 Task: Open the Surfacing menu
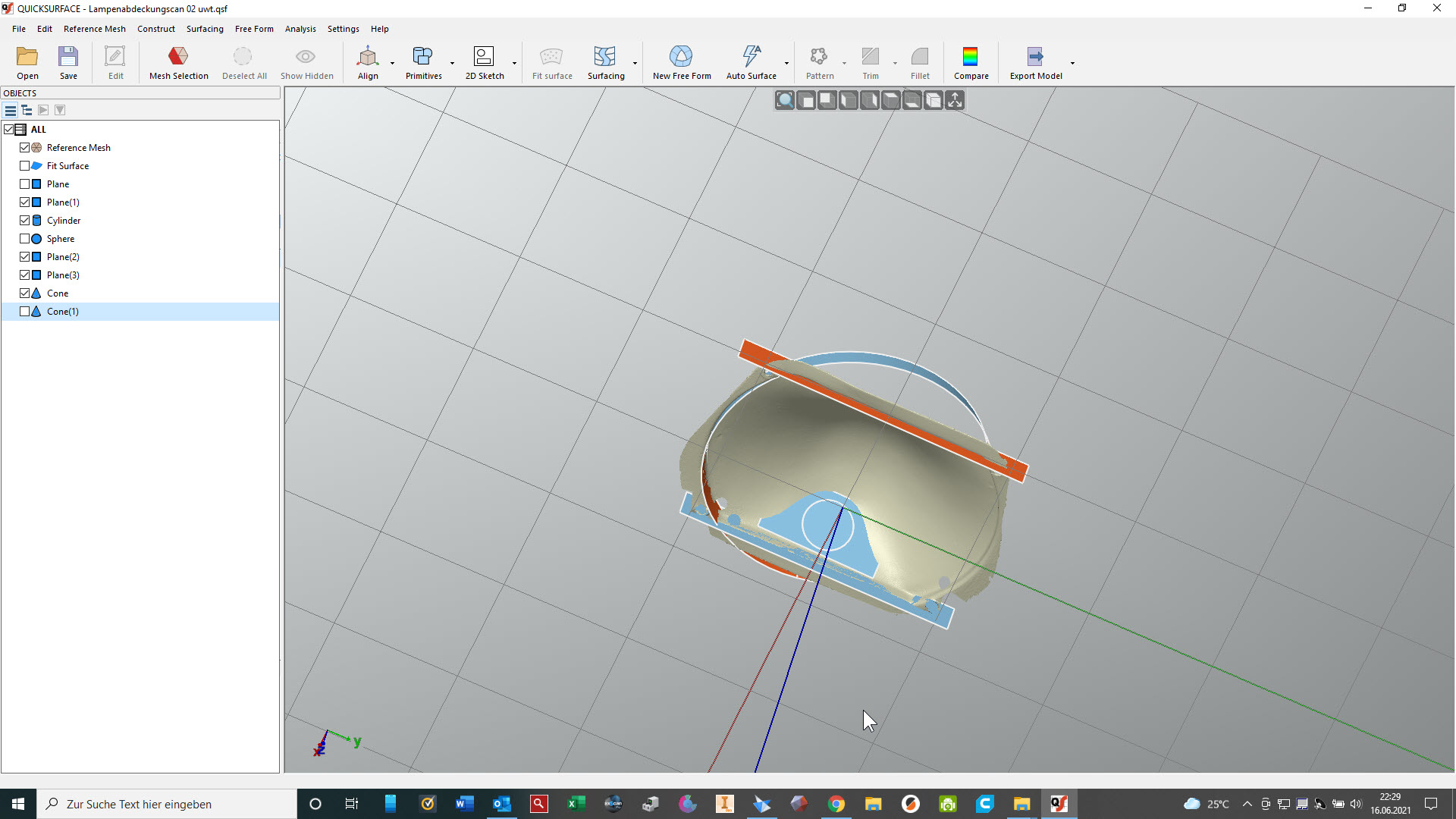coord(205,29)
